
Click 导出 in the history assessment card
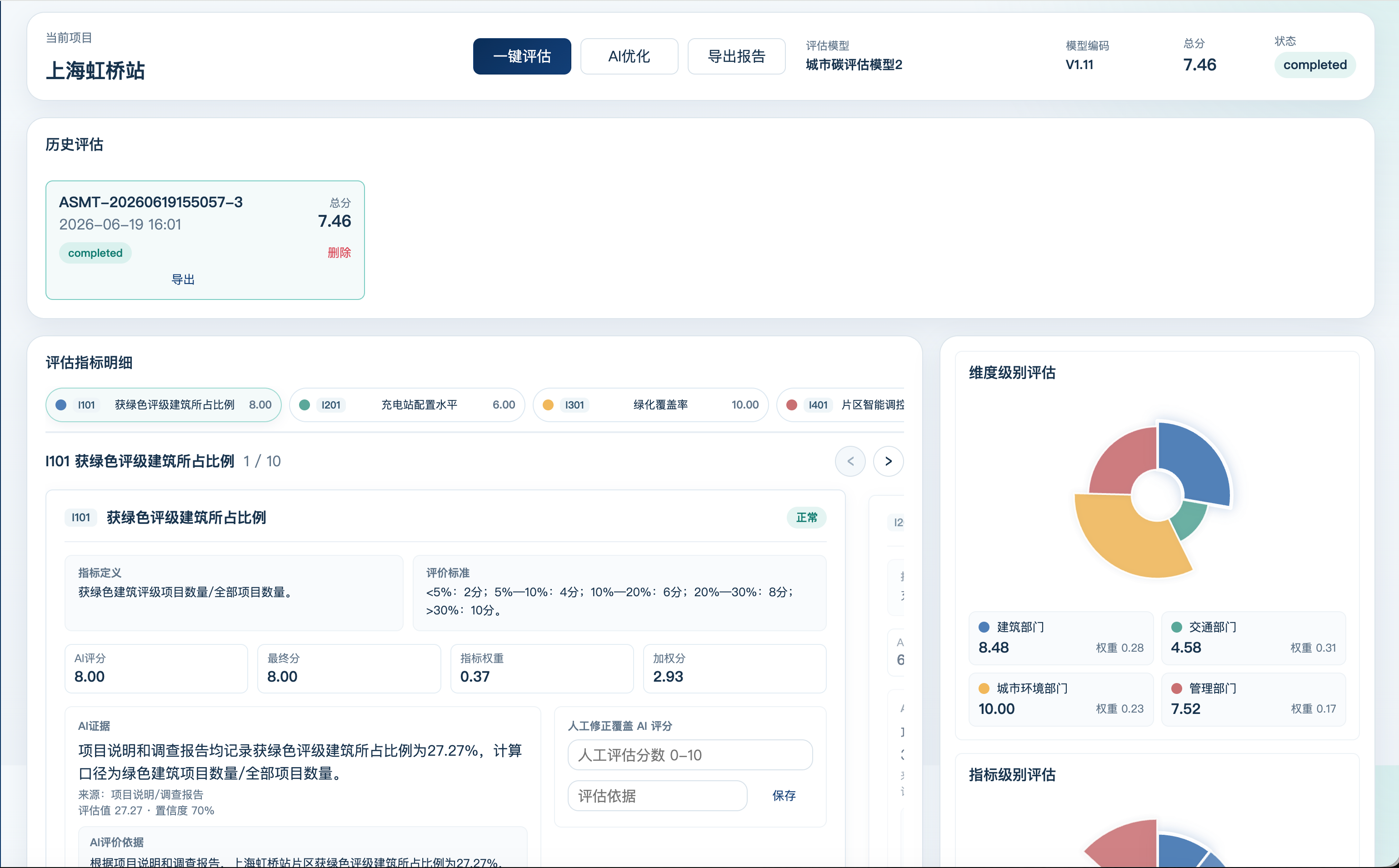click(x=183, y=279)
